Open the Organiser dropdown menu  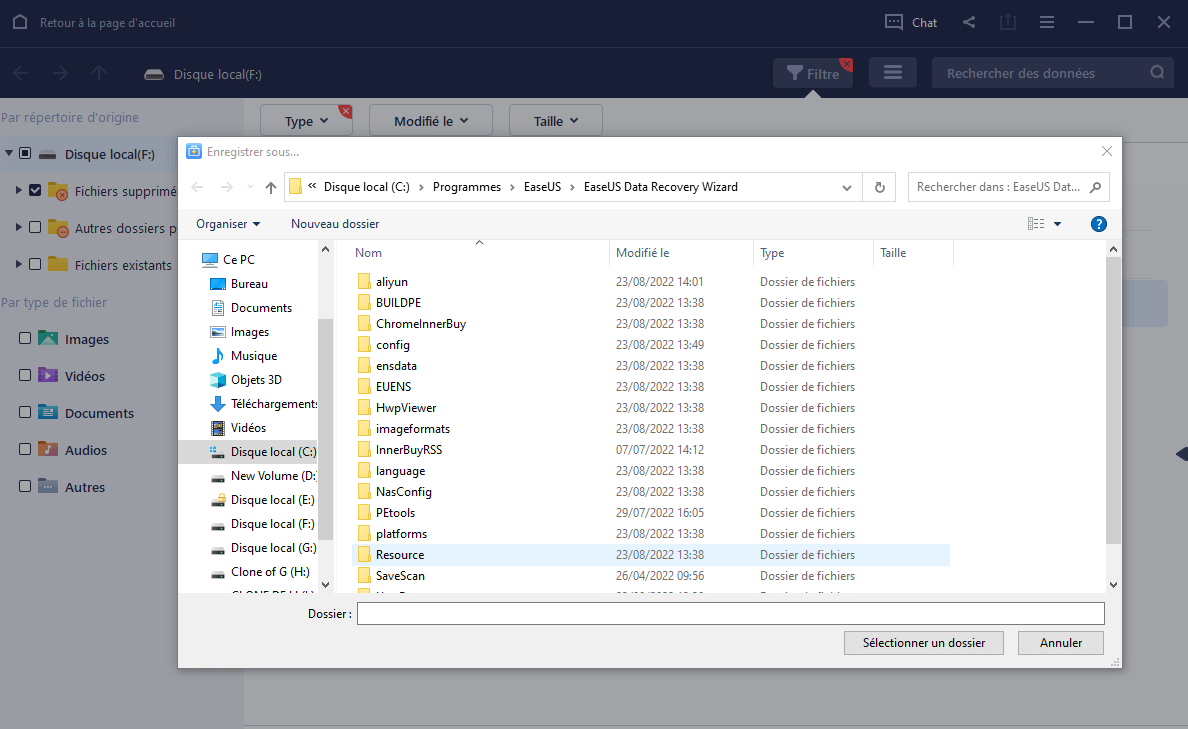[x=228, y=224]
